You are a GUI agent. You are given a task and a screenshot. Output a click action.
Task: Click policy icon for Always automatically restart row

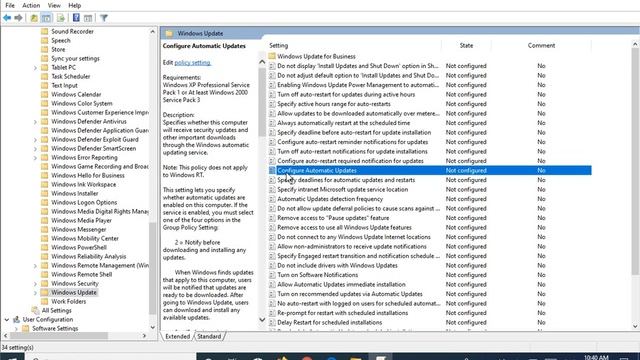(x=272, y=123)
